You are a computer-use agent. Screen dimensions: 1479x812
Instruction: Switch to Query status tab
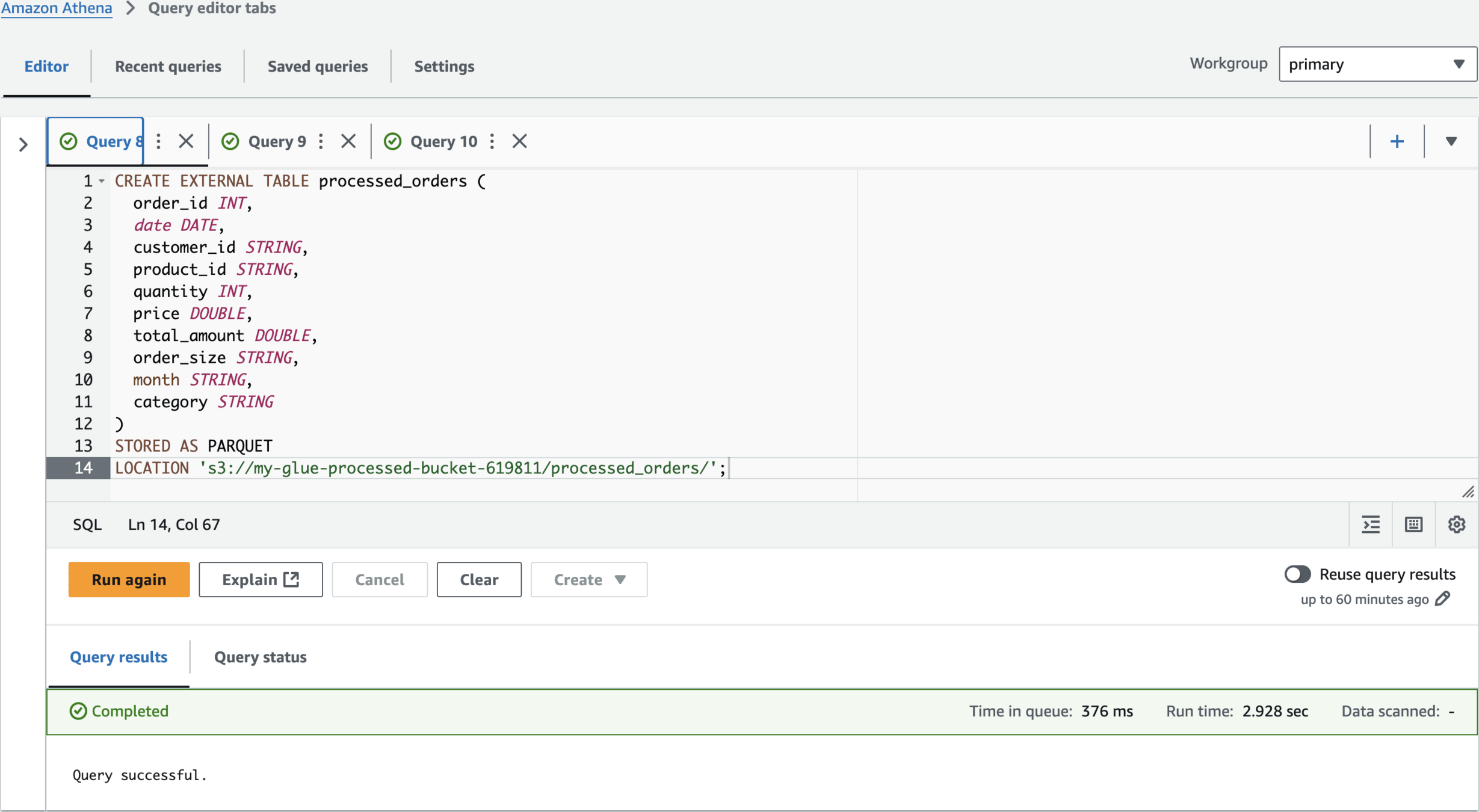pyautogui.click(x=260, y=657)
